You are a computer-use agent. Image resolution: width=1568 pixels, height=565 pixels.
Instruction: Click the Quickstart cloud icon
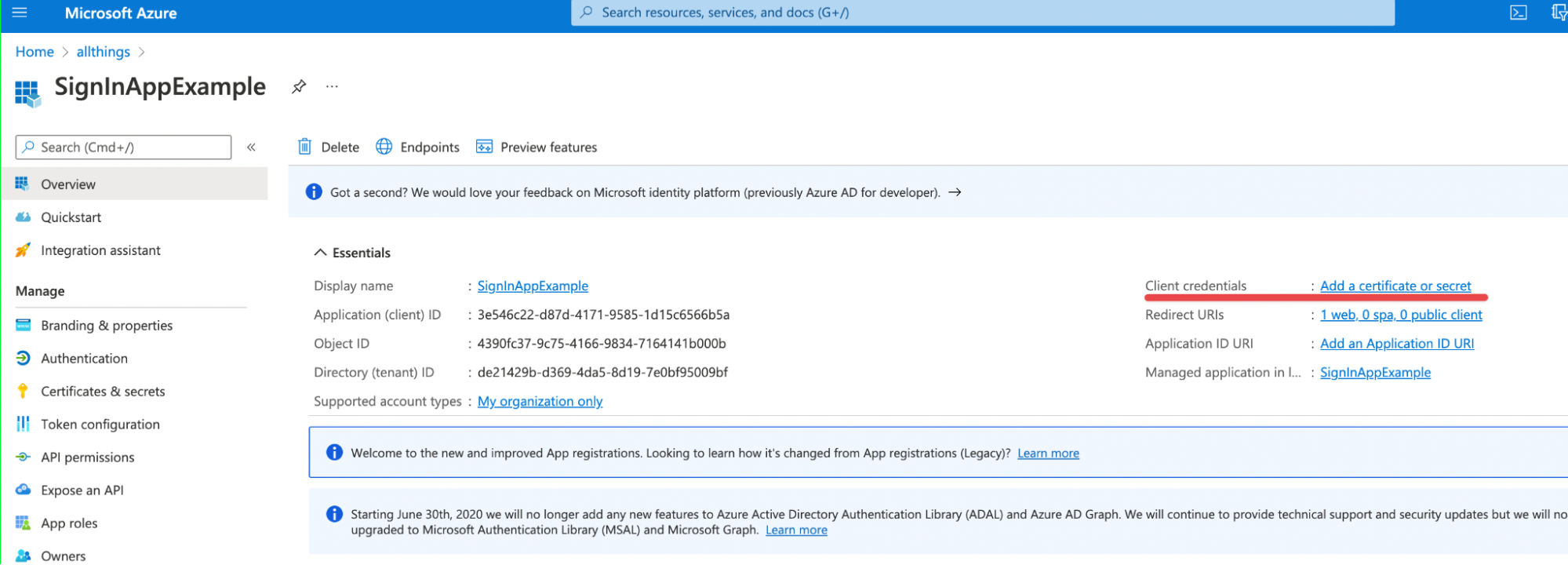click(24, 217)
